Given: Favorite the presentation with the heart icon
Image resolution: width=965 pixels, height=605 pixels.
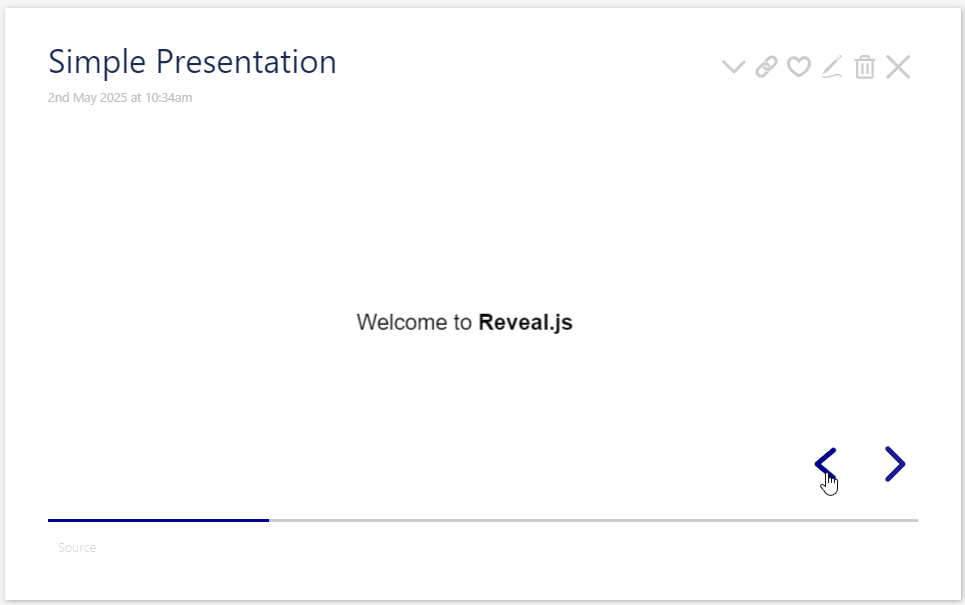Looking at the screenshot, I should click(x=799, y=66).
